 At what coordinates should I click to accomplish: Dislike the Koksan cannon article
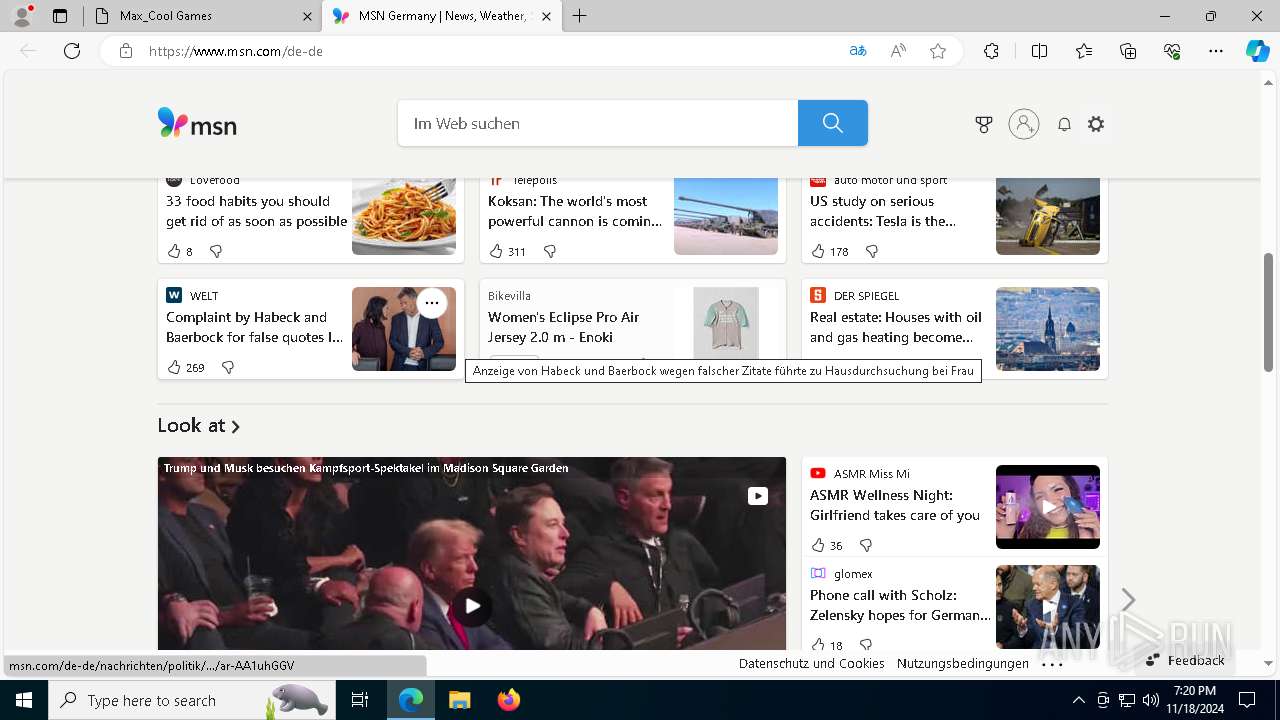tap(549, 251)
